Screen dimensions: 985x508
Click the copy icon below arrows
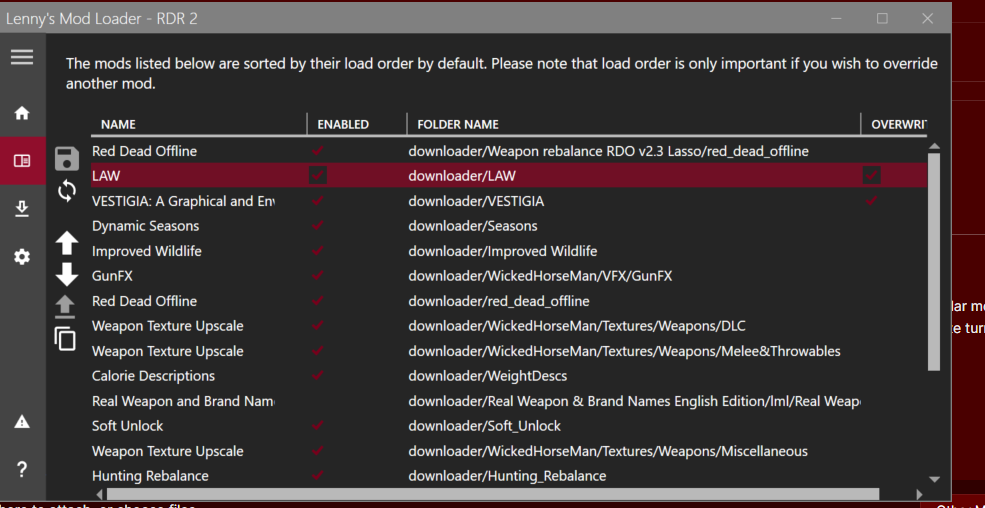(x=66, y=338)
